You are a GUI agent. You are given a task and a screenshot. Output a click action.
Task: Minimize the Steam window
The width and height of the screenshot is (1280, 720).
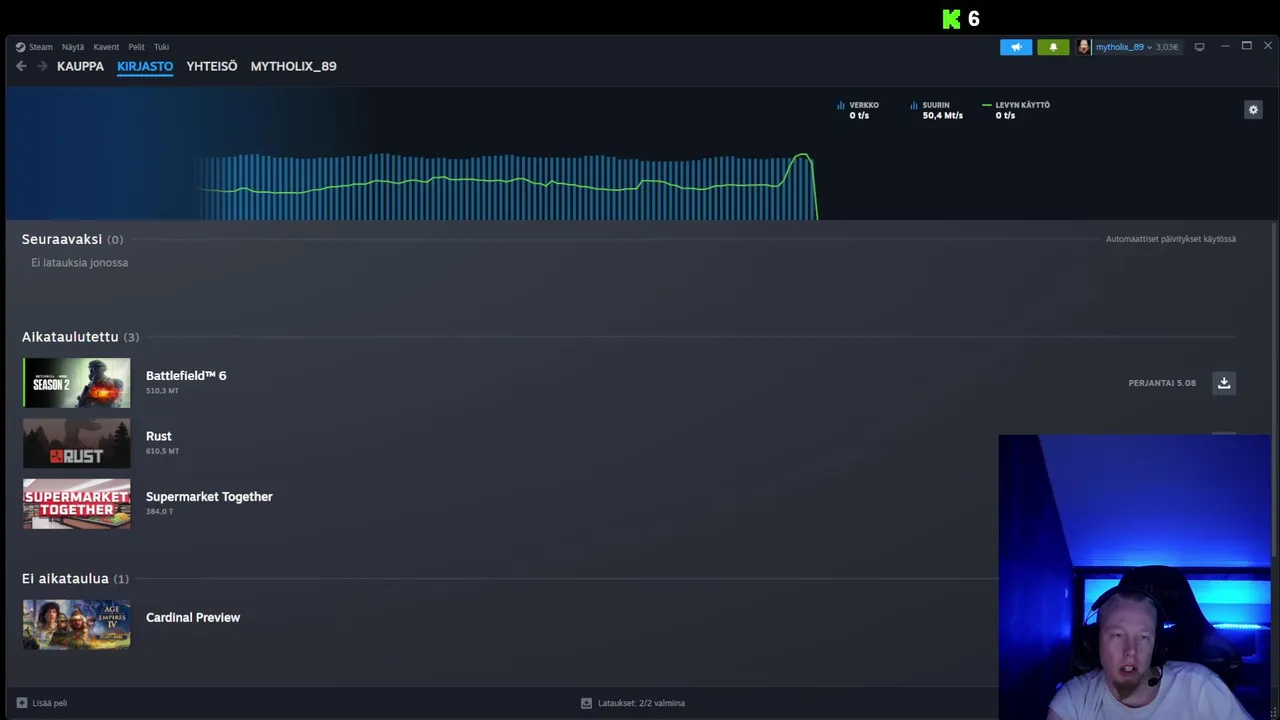1225,46
